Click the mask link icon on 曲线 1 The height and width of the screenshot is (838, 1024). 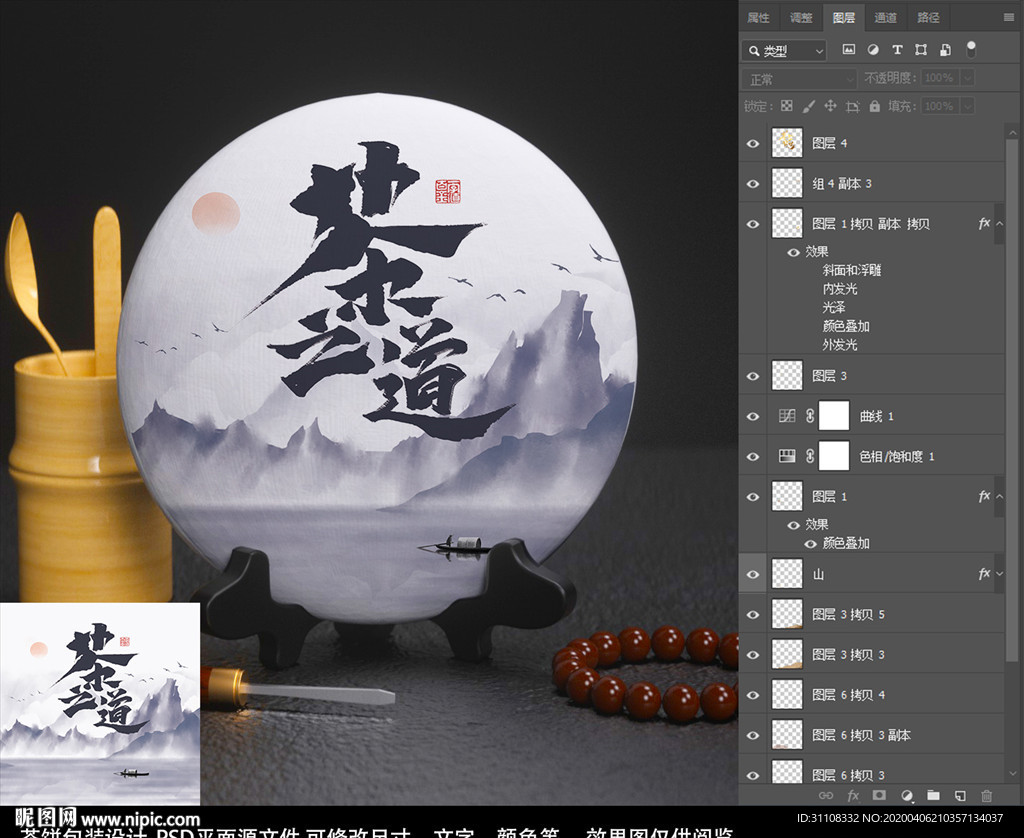click(x=810, y=416)
